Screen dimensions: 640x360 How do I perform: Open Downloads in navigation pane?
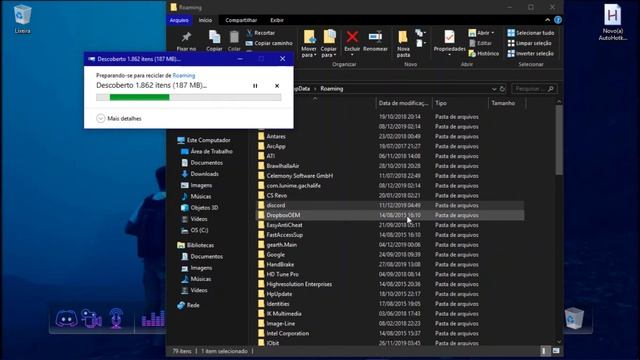200,174
